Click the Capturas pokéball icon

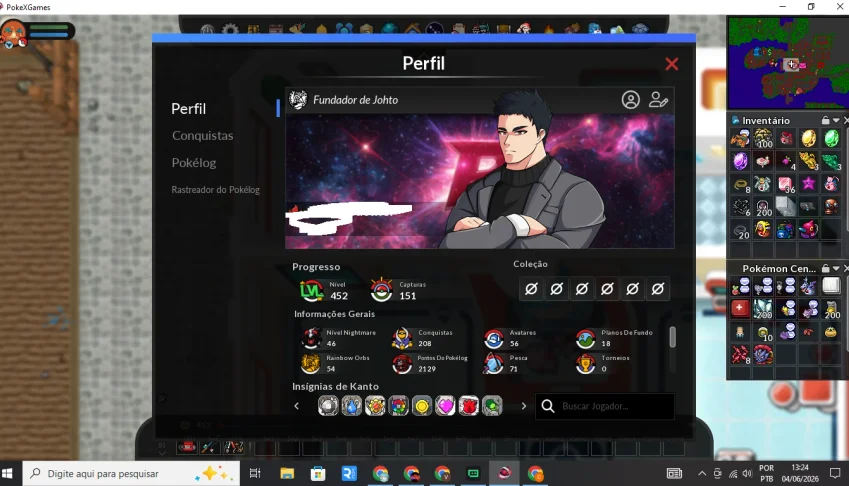click(382, 290)
